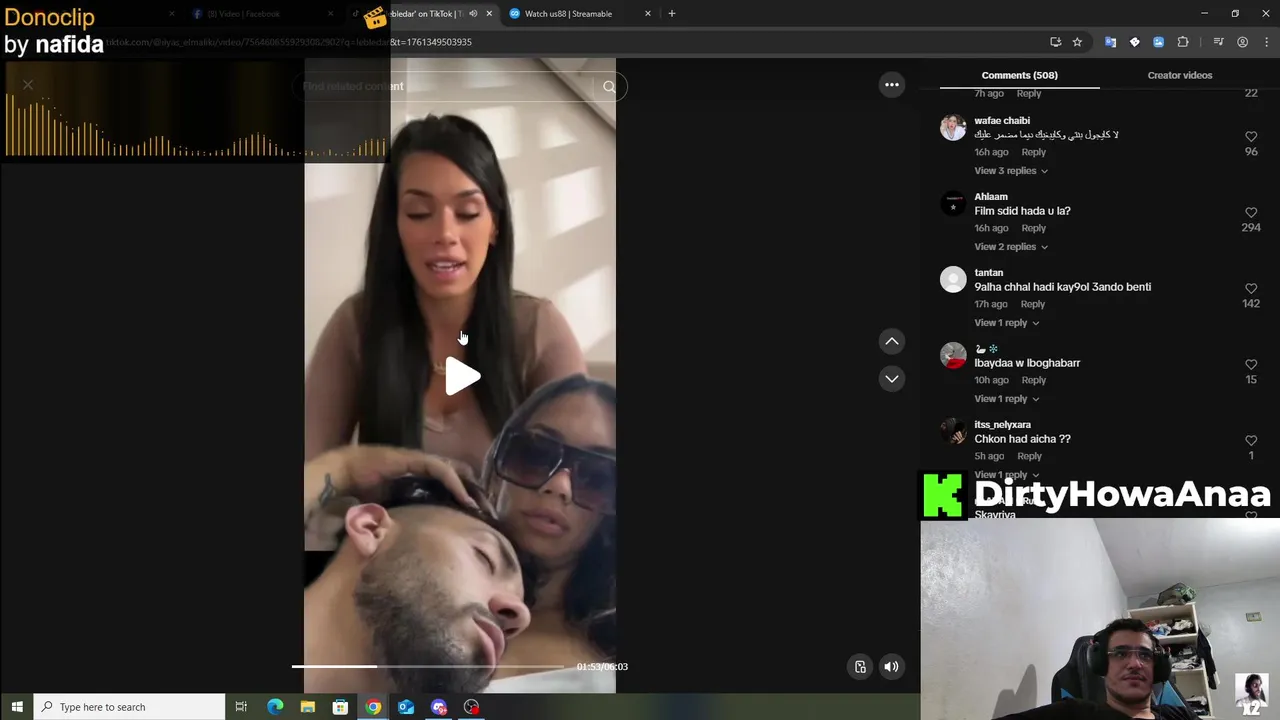Expand View 1 reply under tantan's comment
Viewport: 1280px width, 720px height.
point(1007,323)
